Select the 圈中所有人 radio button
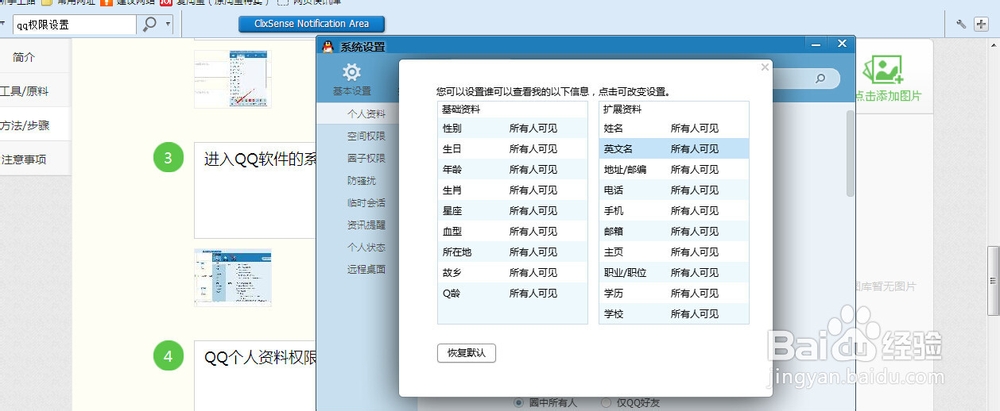This screenshot has width=1000, height=411. pyautogui.click(x=518, y=403)
